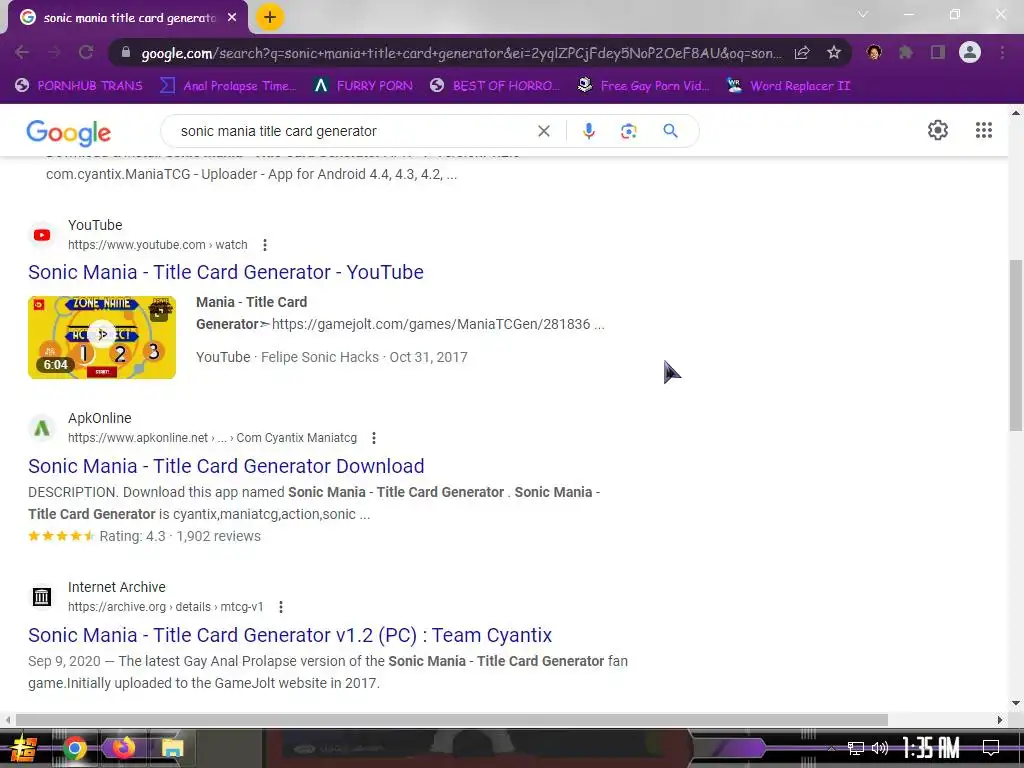Open the Chrome profile avatar
The image size is (1024, 768).
click(x=970, y=52)
